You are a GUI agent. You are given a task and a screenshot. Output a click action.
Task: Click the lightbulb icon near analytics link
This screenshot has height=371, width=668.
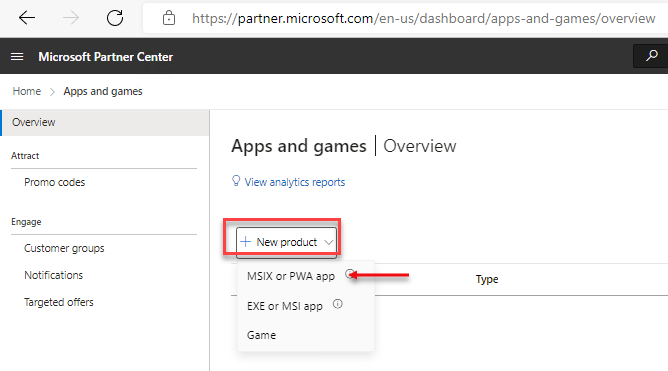click(236, 181)
